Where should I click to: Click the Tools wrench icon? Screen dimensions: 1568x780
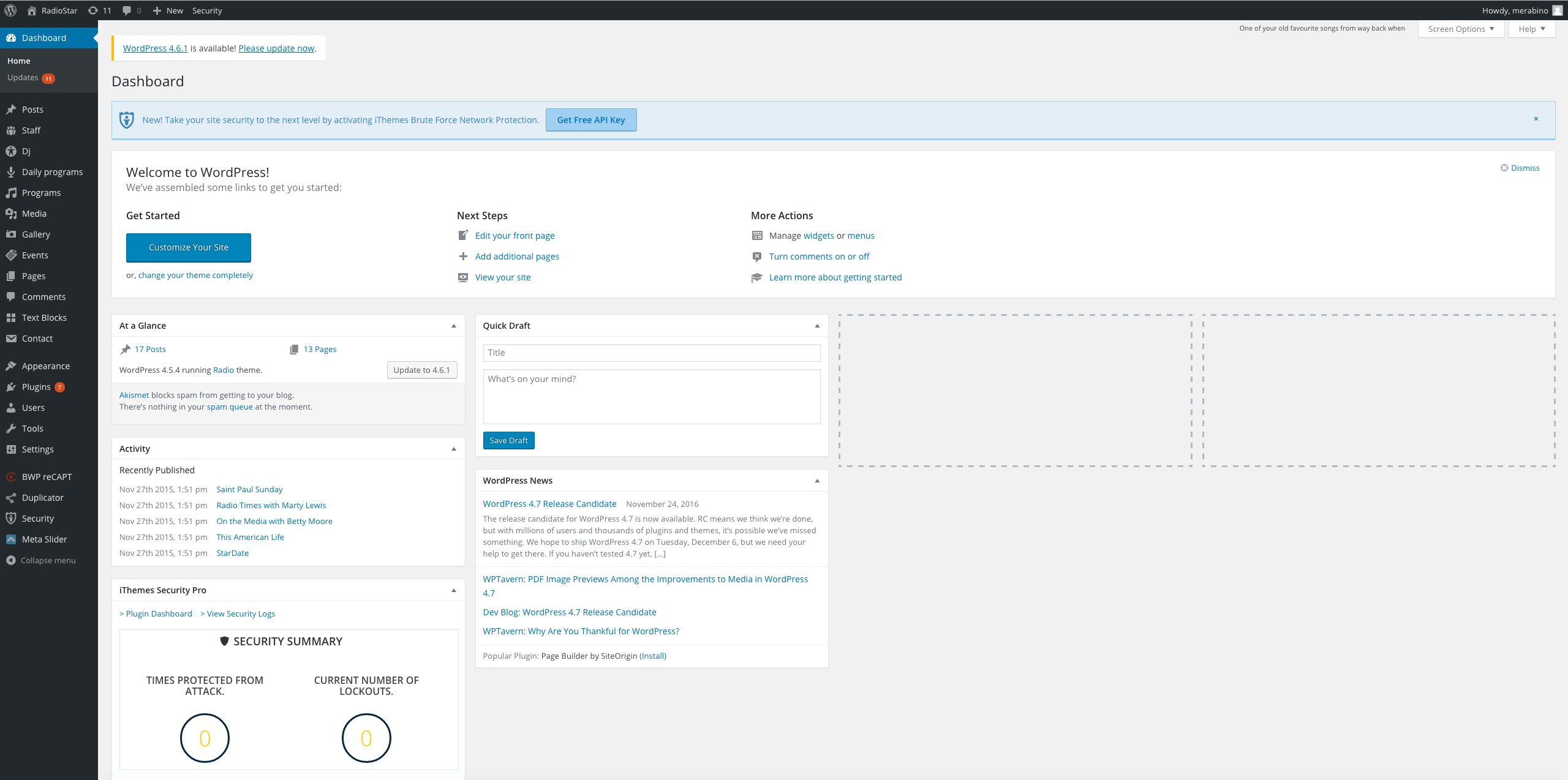coord(11,429)
